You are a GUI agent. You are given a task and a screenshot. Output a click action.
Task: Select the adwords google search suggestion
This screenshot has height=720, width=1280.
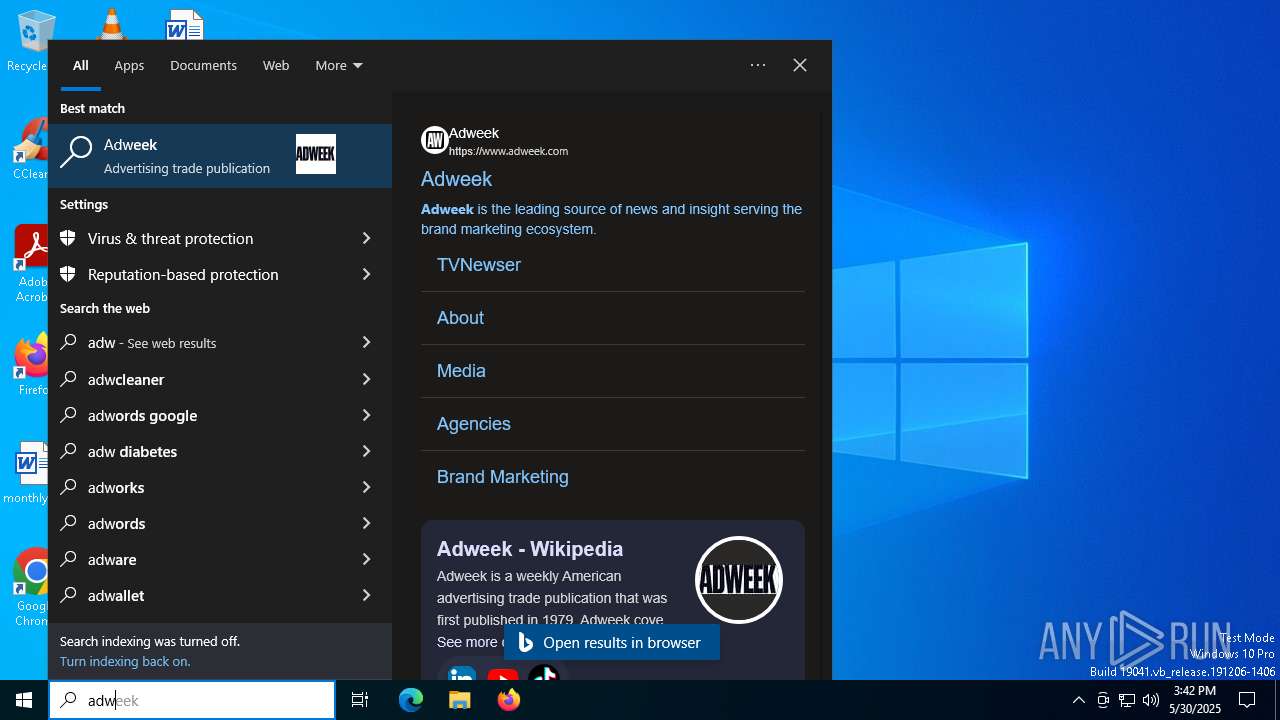click(220, 415)
